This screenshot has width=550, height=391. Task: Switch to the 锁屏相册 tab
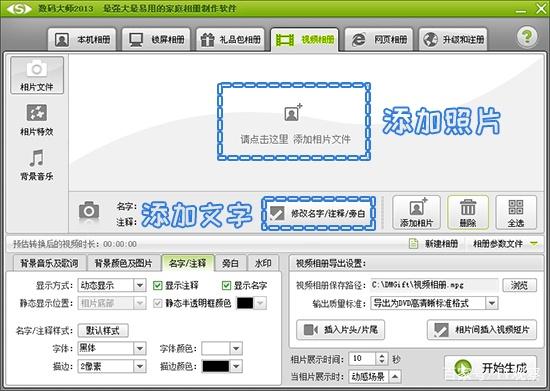point(156,40)
